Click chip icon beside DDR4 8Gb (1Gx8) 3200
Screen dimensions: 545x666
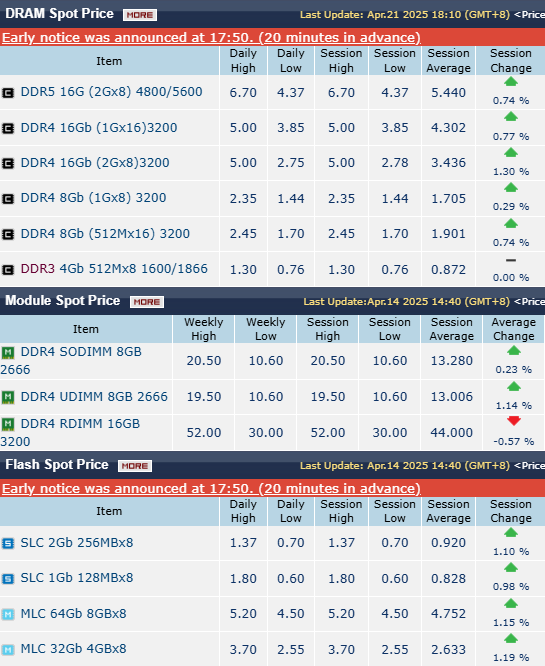(x=8, y=198)
